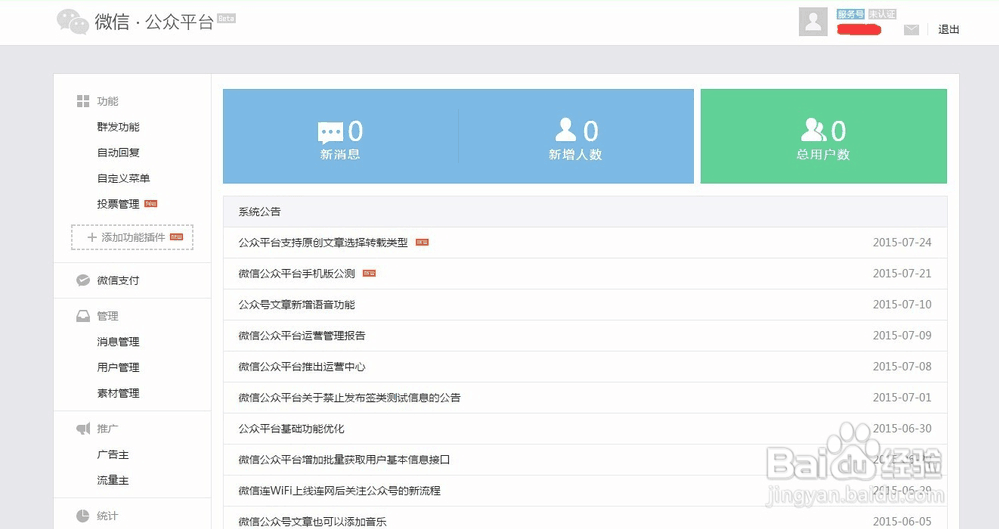The image size is (999, 529).
Task: Open 消息管理 in the sidebar
Action: coord(118,342)
